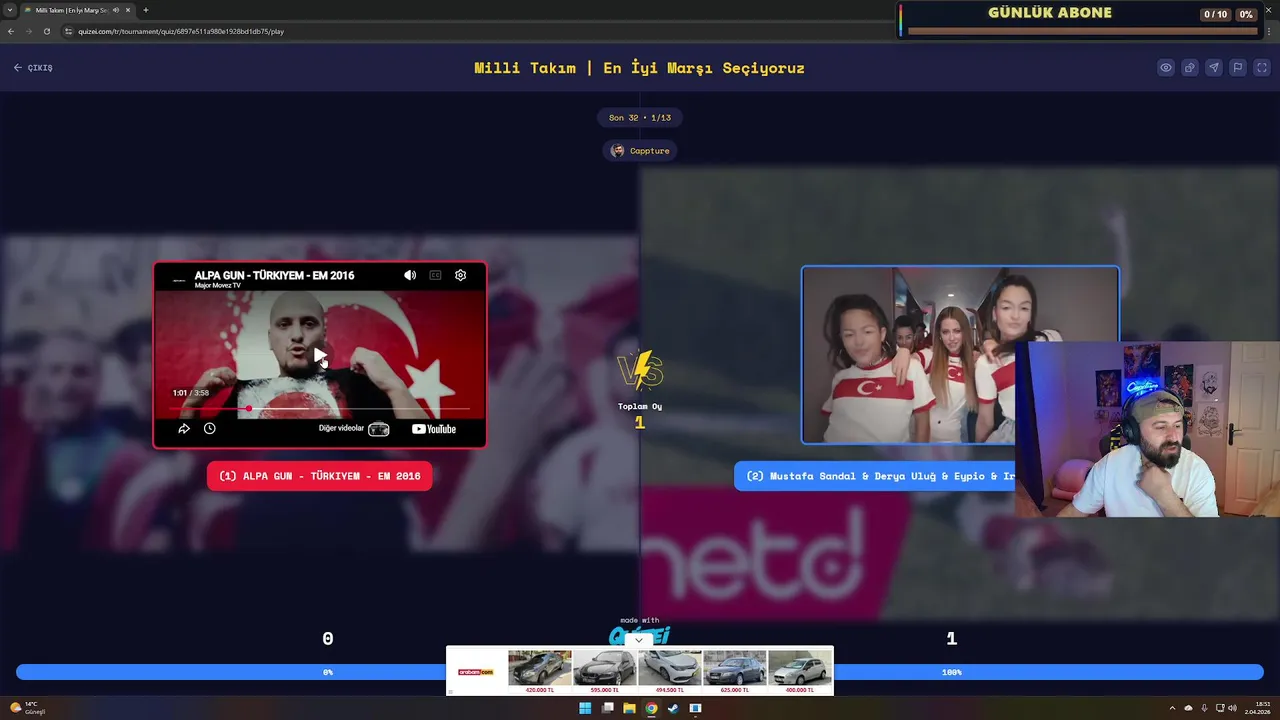
Task: Vote for (2) Mustafa Sandal & Derya Uluğ
Action: pos(875,476)
